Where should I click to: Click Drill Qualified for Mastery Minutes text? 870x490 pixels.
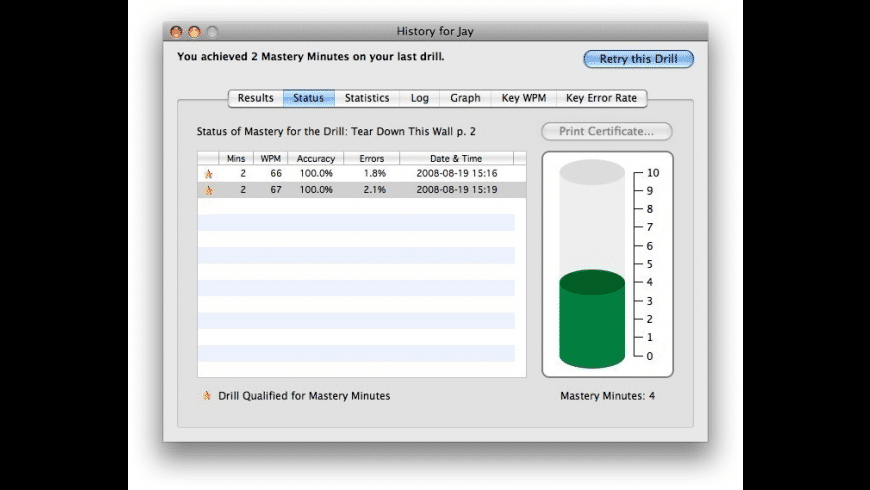coord(304,396)
